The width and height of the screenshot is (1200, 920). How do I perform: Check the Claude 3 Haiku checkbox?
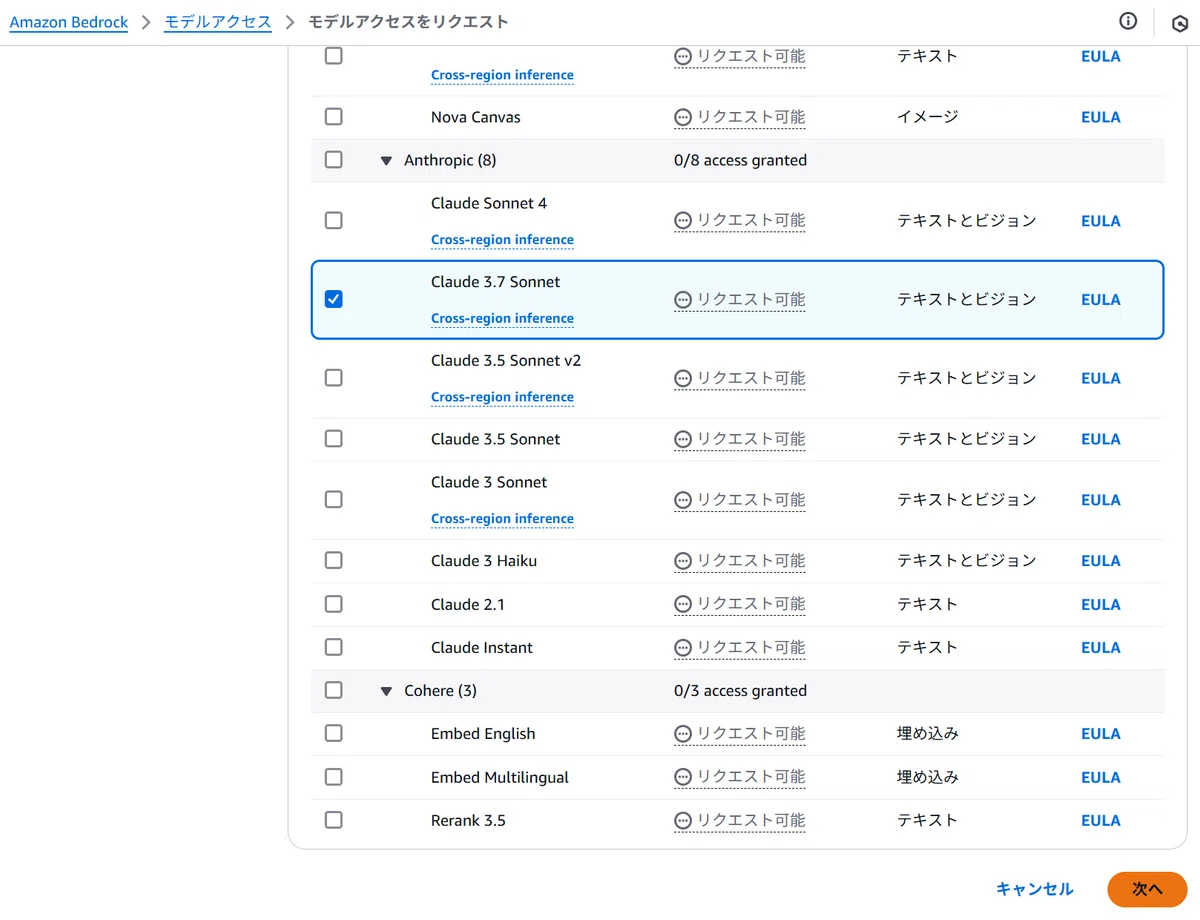click(334, 560)
